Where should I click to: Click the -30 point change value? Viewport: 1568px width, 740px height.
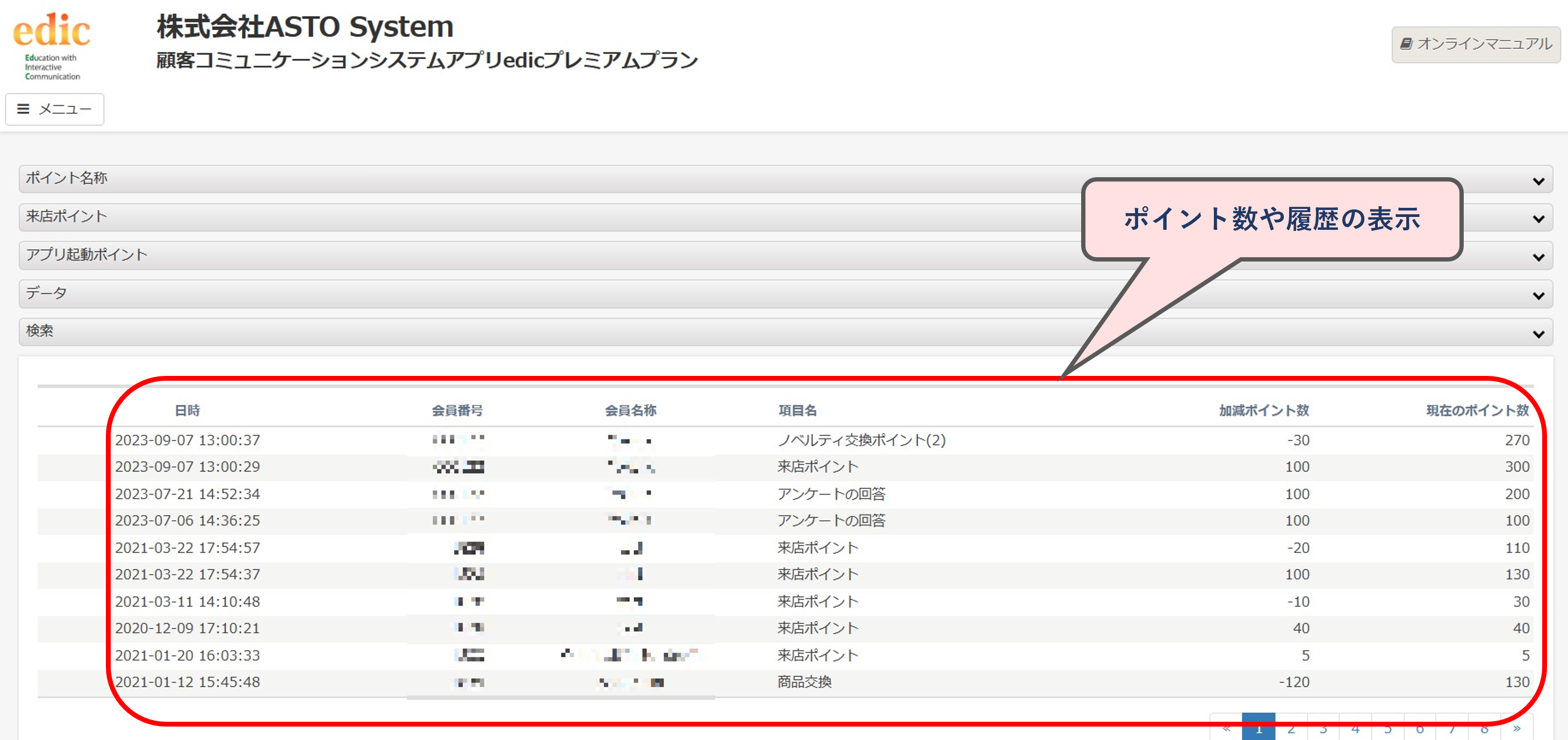pyautogui.click(x=1298, y=440)
